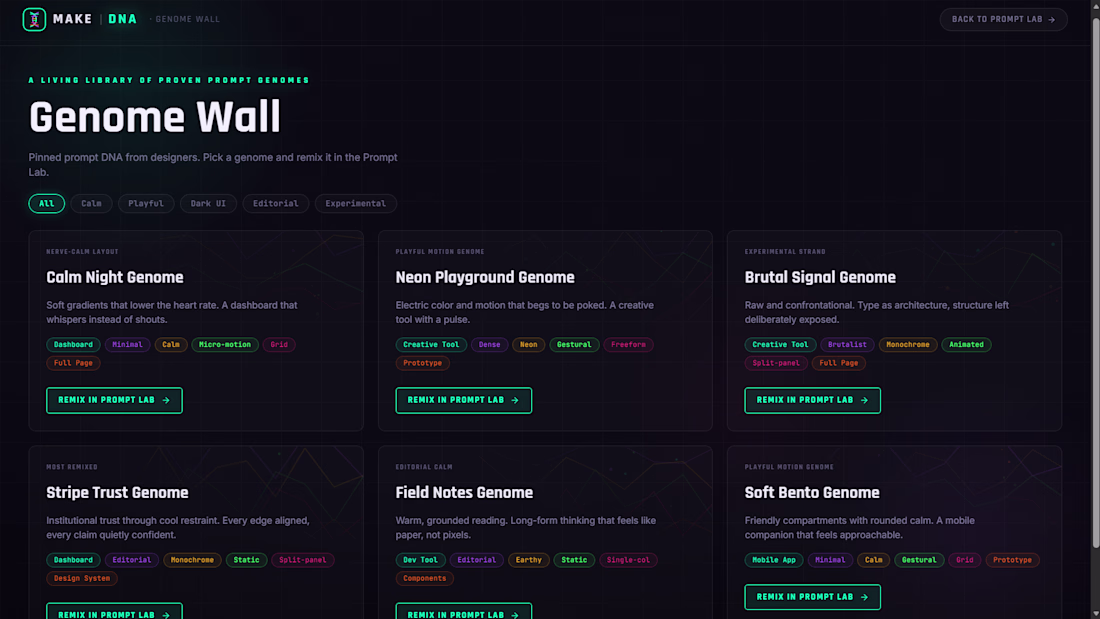Remix Field Notes Genome in Prompt Lab
This screenshot has width=1100, height=619.
tap(464, 611)
